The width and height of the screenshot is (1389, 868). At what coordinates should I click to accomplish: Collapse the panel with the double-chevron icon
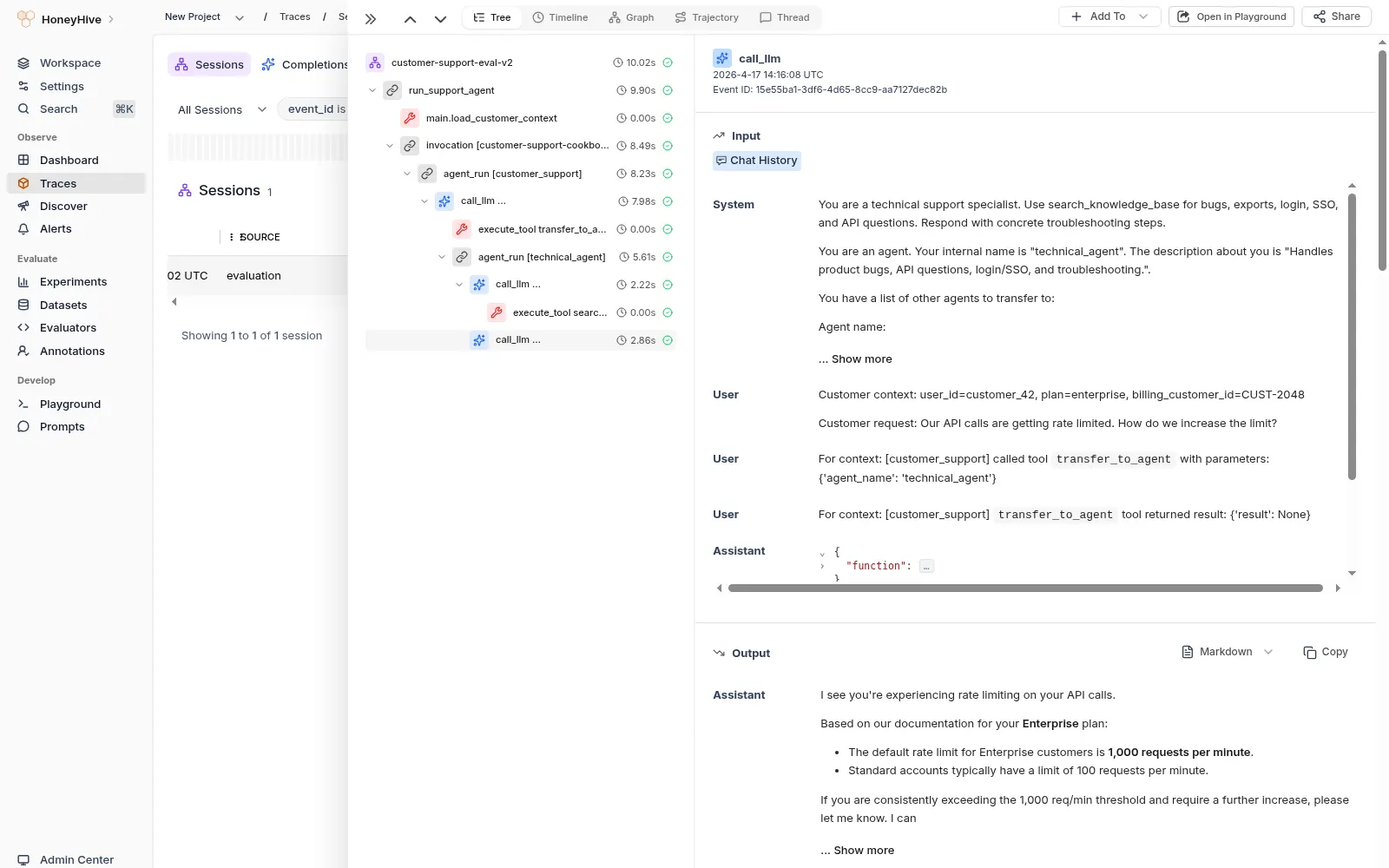[x=371, y=18]
